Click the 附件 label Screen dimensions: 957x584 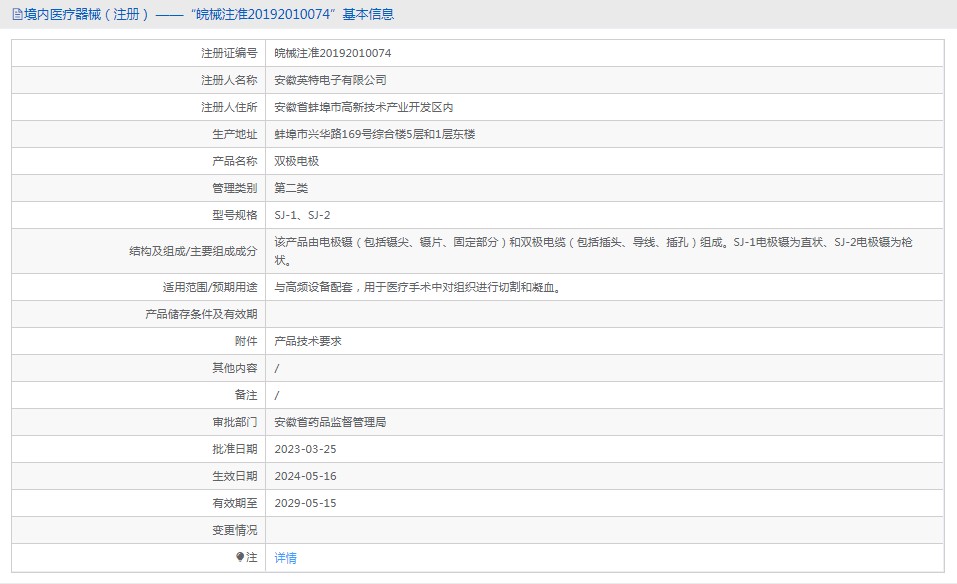pyautogui.click(x=246, y=341)
